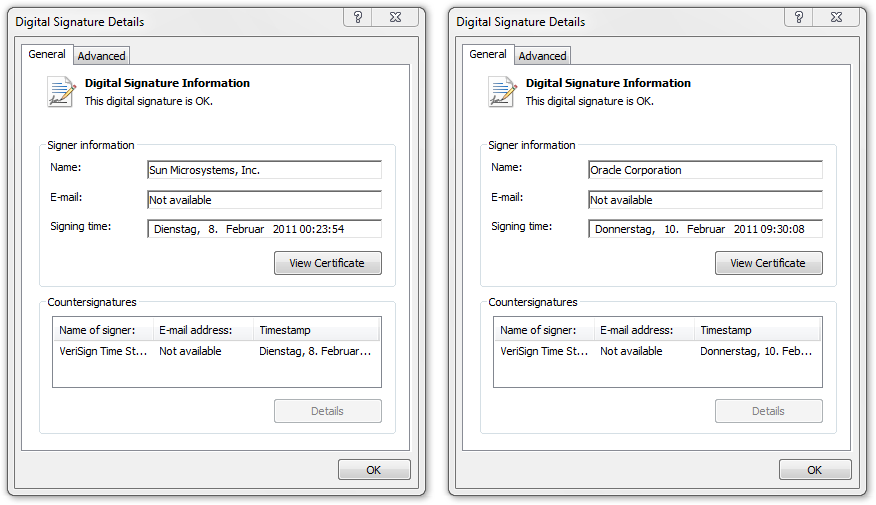Screen dimensions: 876x505
Task: Click the E-mail address column header in the Sun Microsystems dialog
Action: [x=203, y=330]
